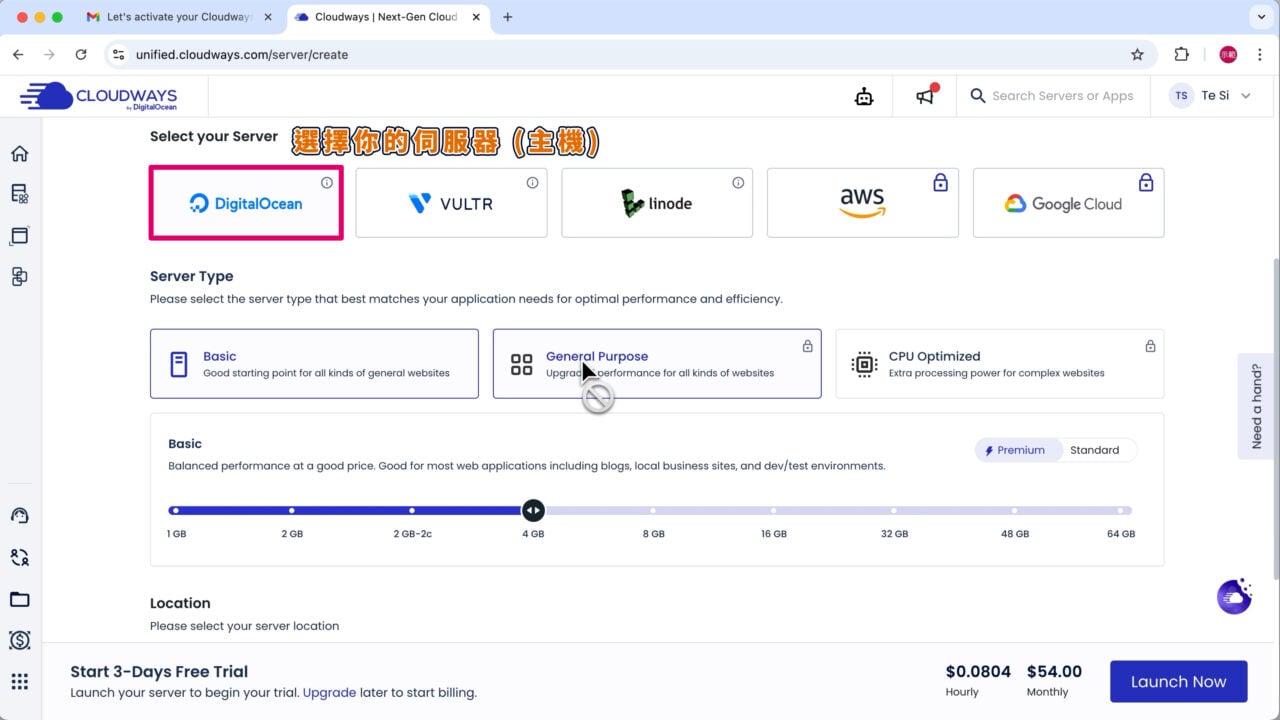This screenshot has width=1280, height=720.
Task: Set the server size slider to 8 GB
Action: (653, 510)
